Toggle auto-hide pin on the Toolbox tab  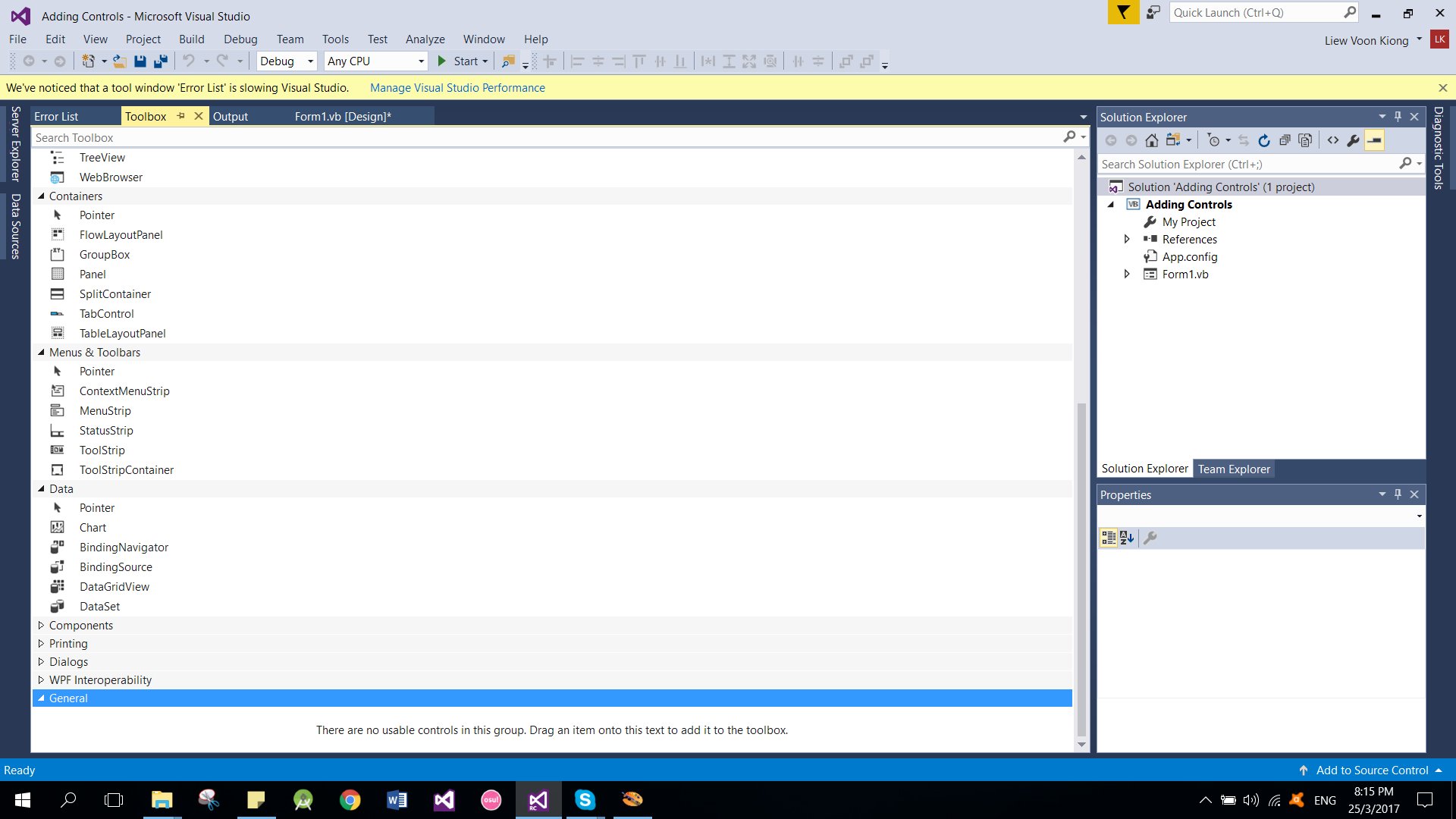click(180, 116)
